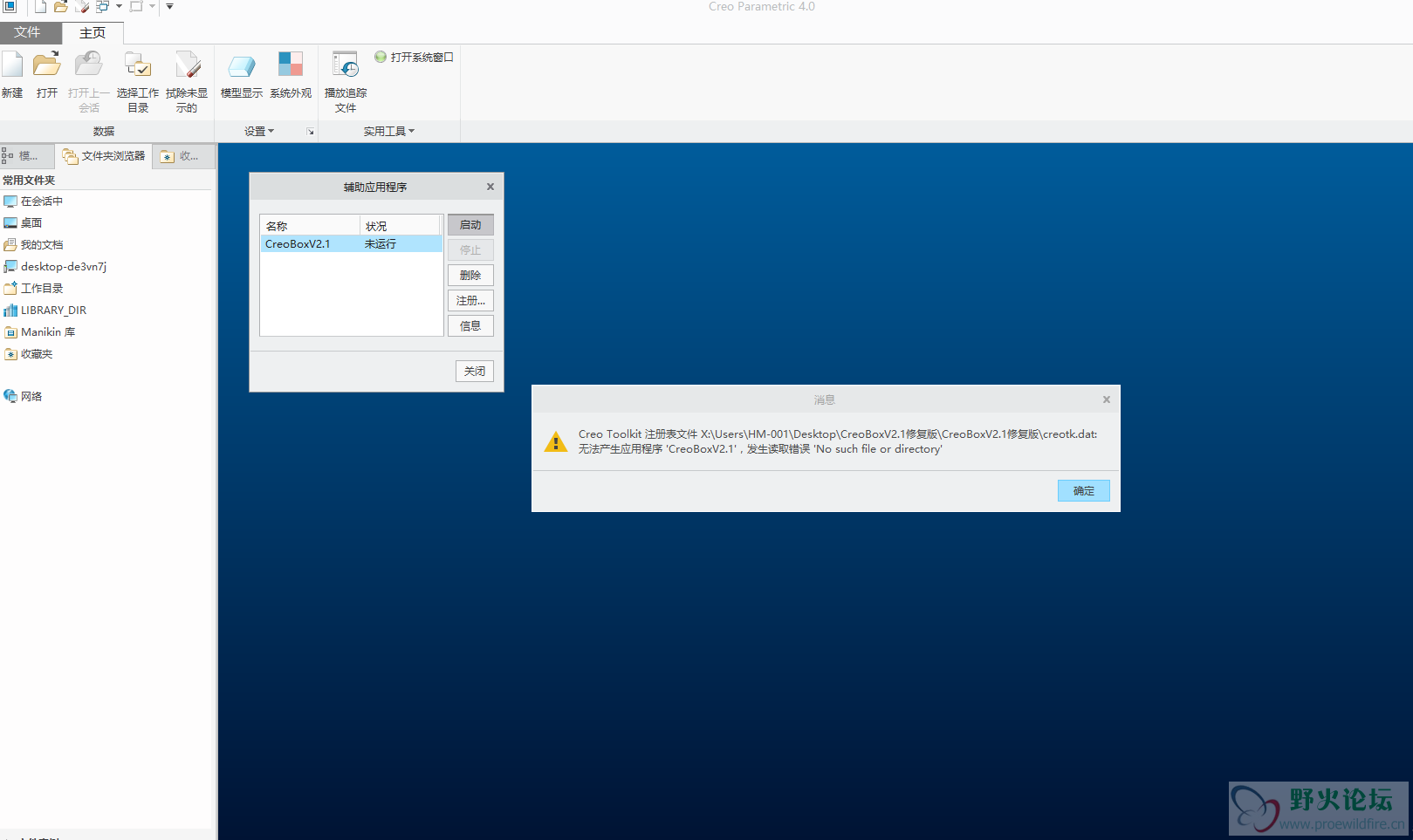Click 未运行 status cell
1413x840 pixels.
pyautogui.click(x=381, y=244)
